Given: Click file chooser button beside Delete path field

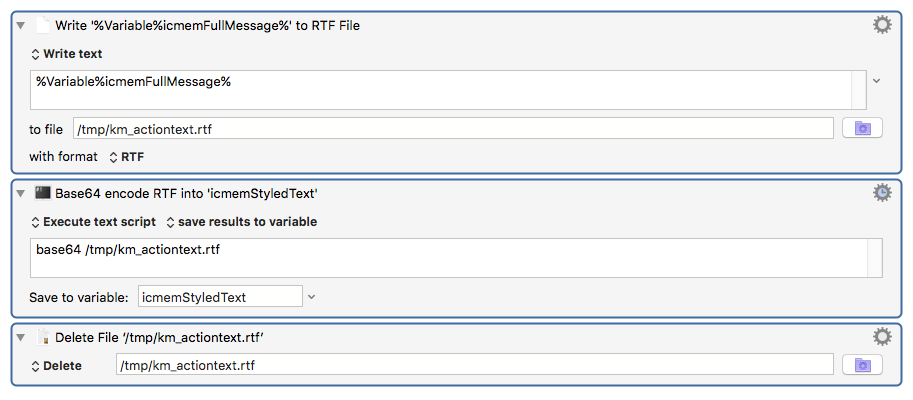Looking at the screenshot, I should [862, 365].
